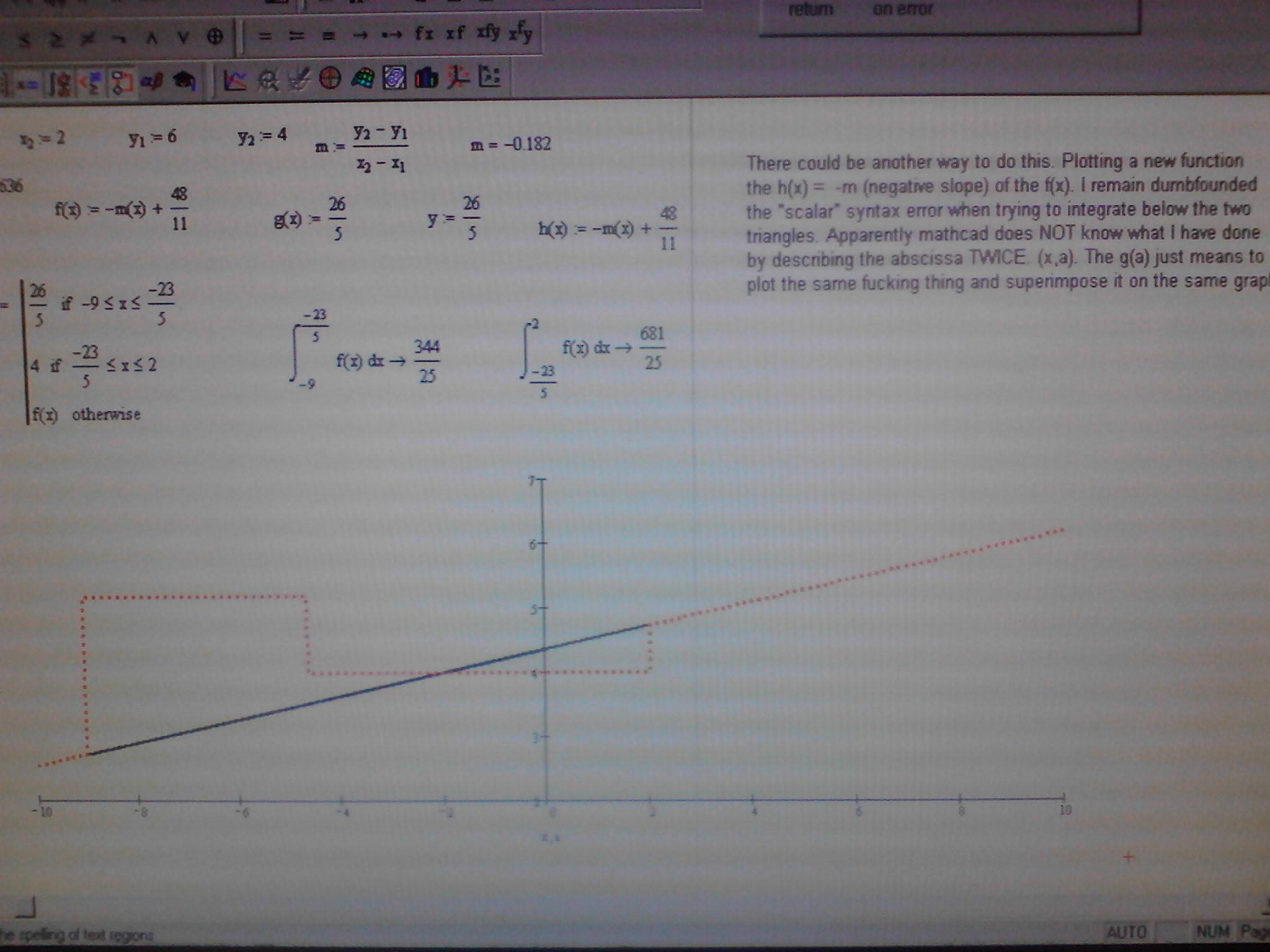Insert an X-Y Plot from Graph toolbar

coord(234,80)
